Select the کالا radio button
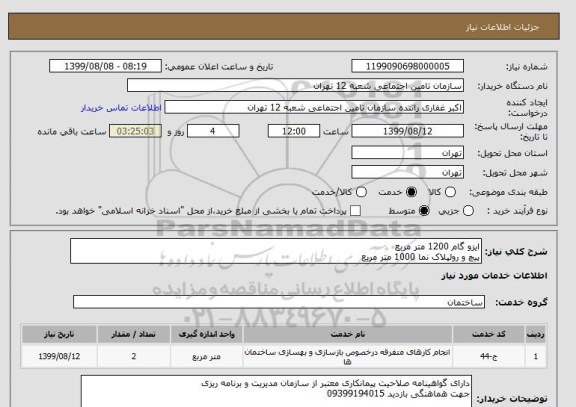 (450, 192)
